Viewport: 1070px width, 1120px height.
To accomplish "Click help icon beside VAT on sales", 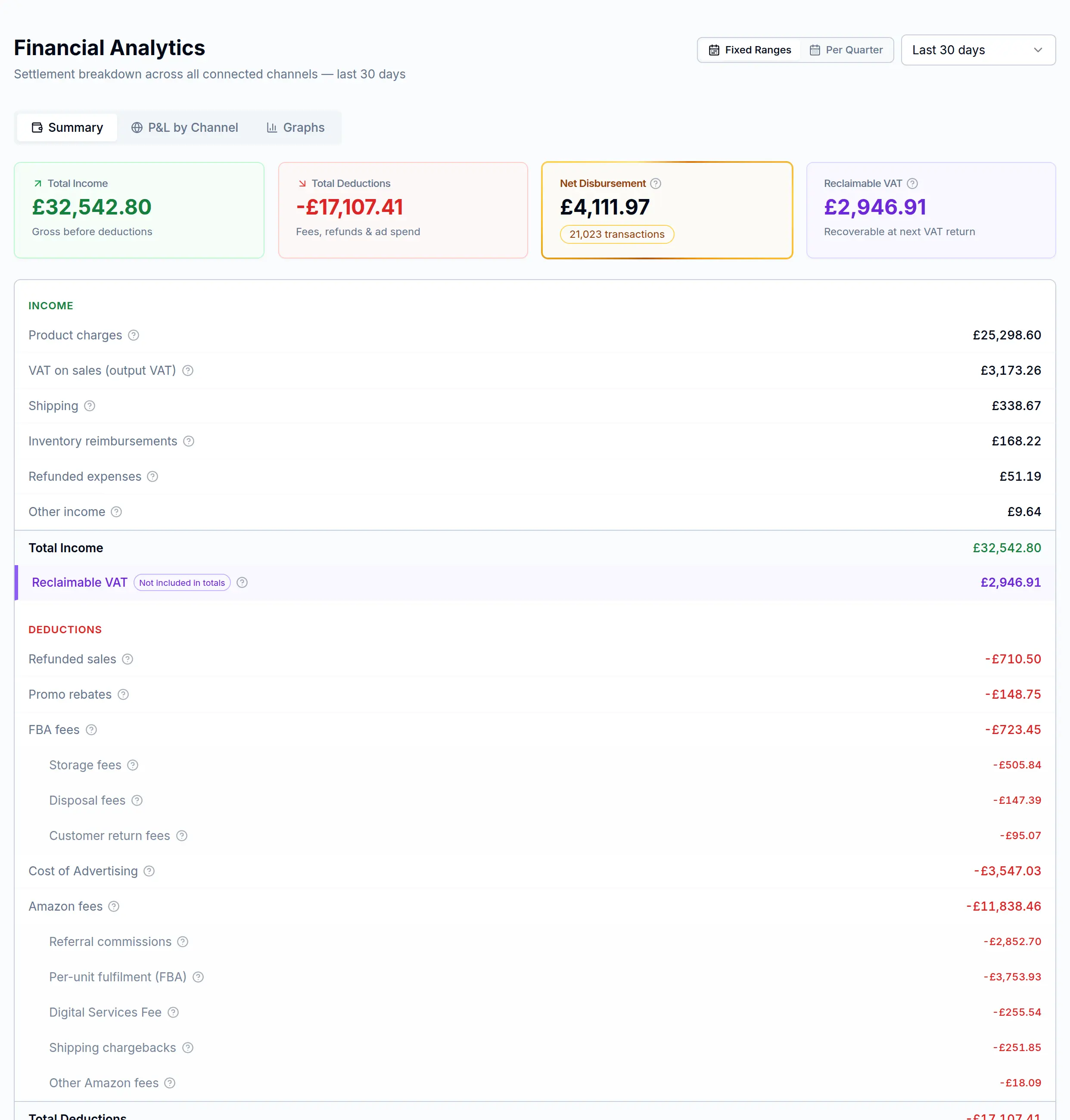I will (188, 370).
